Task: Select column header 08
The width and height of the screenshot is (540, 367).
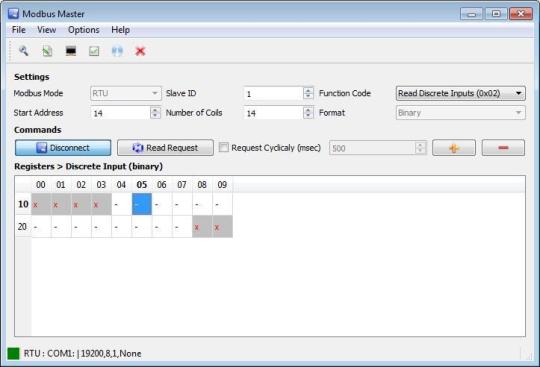Action: 202,185
